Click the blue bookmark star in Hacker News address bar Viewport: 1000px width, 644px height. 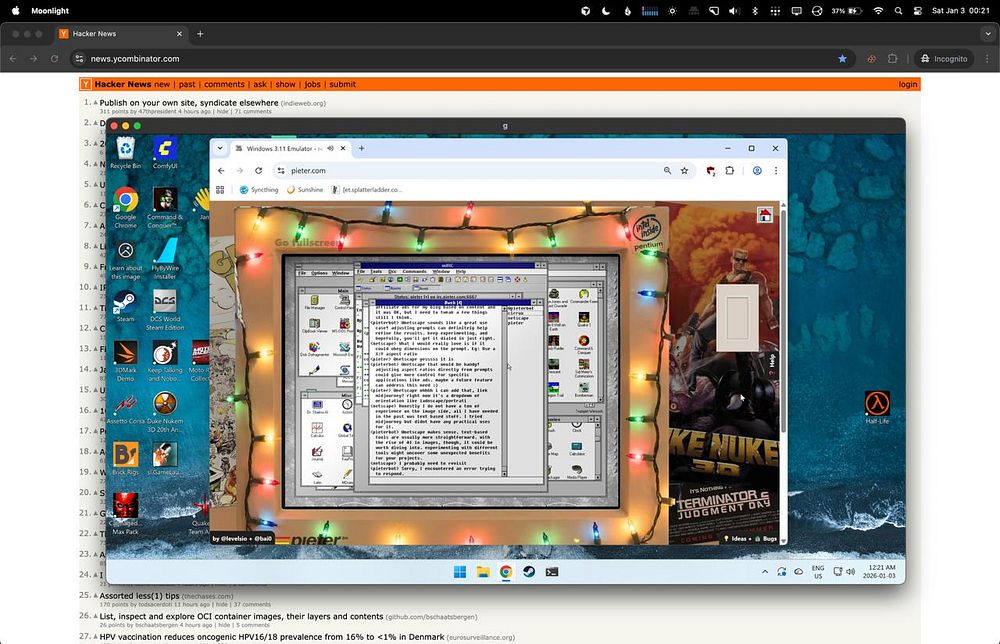pyautogui.click(x=842, y=59)
